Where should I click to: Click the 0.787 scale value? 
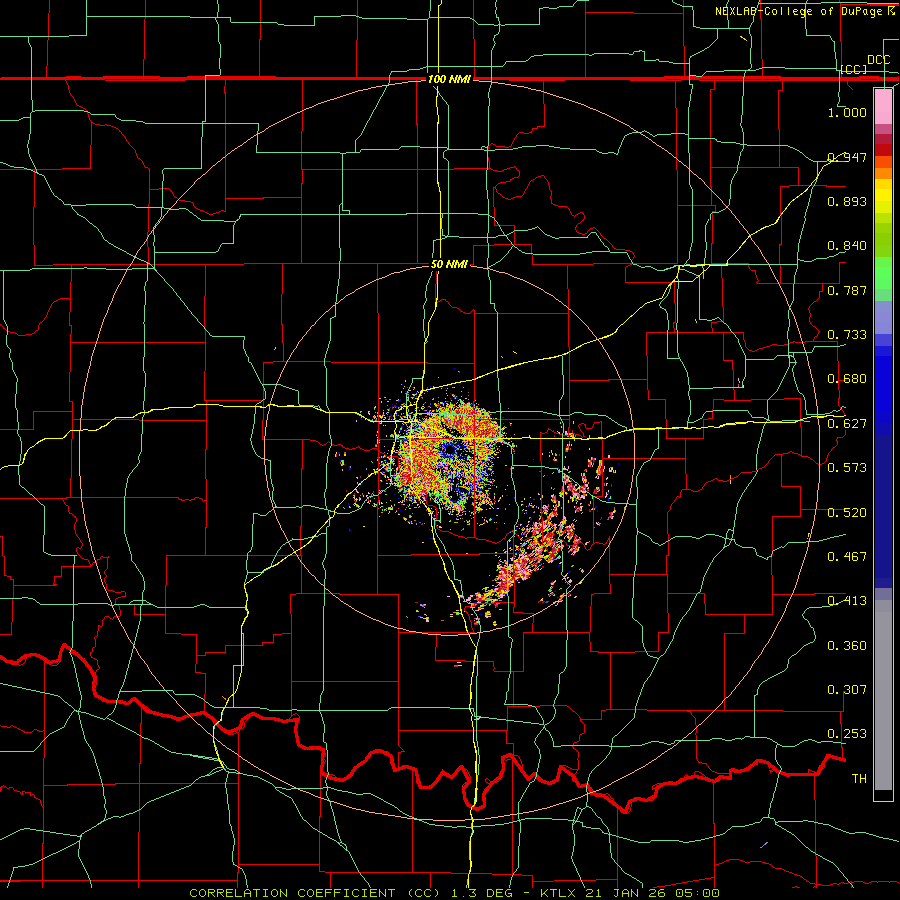(x=847, y=290)
